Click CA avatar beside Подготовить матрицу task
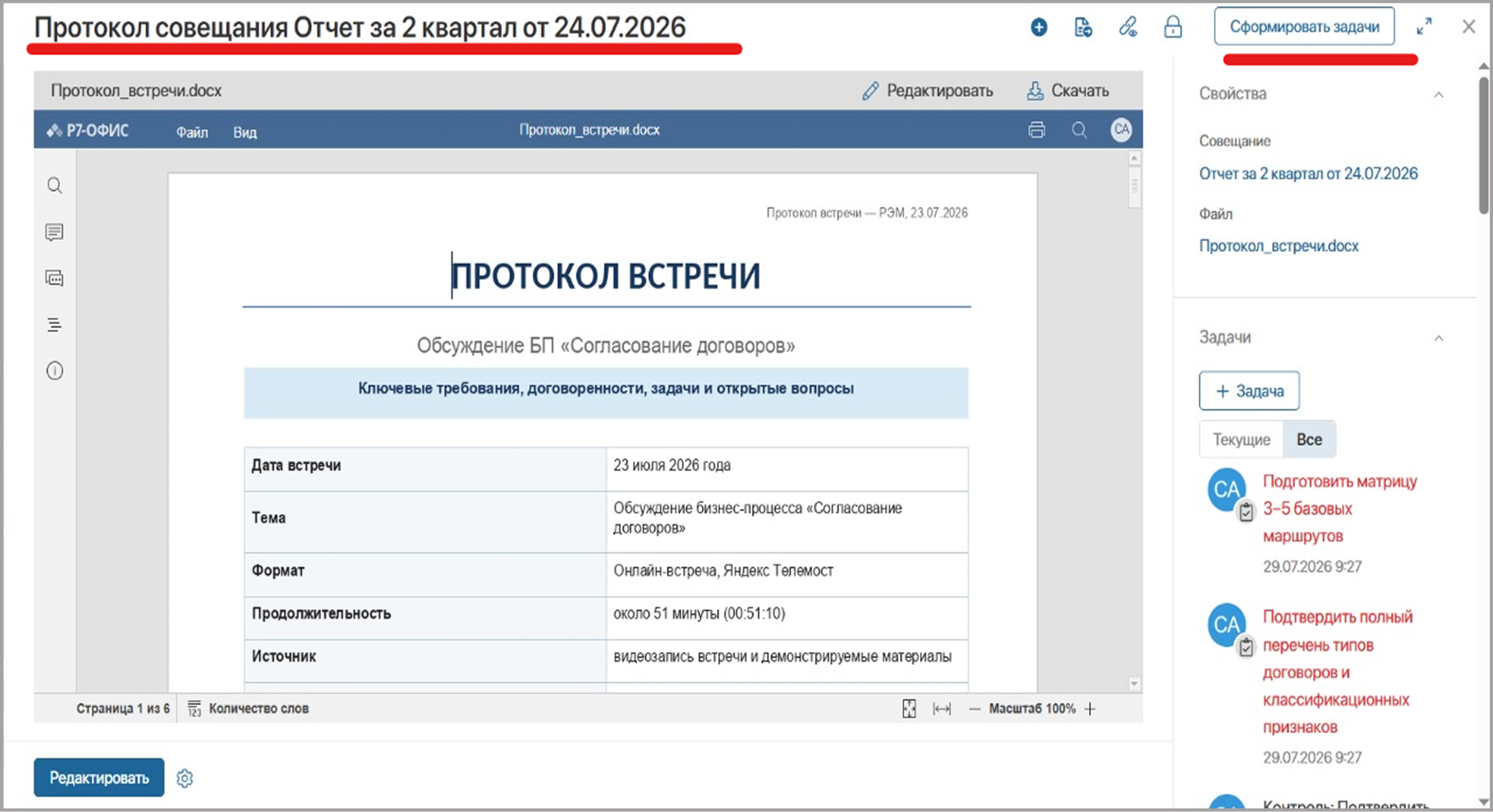1493x812 pixels. pos(1227,489)
